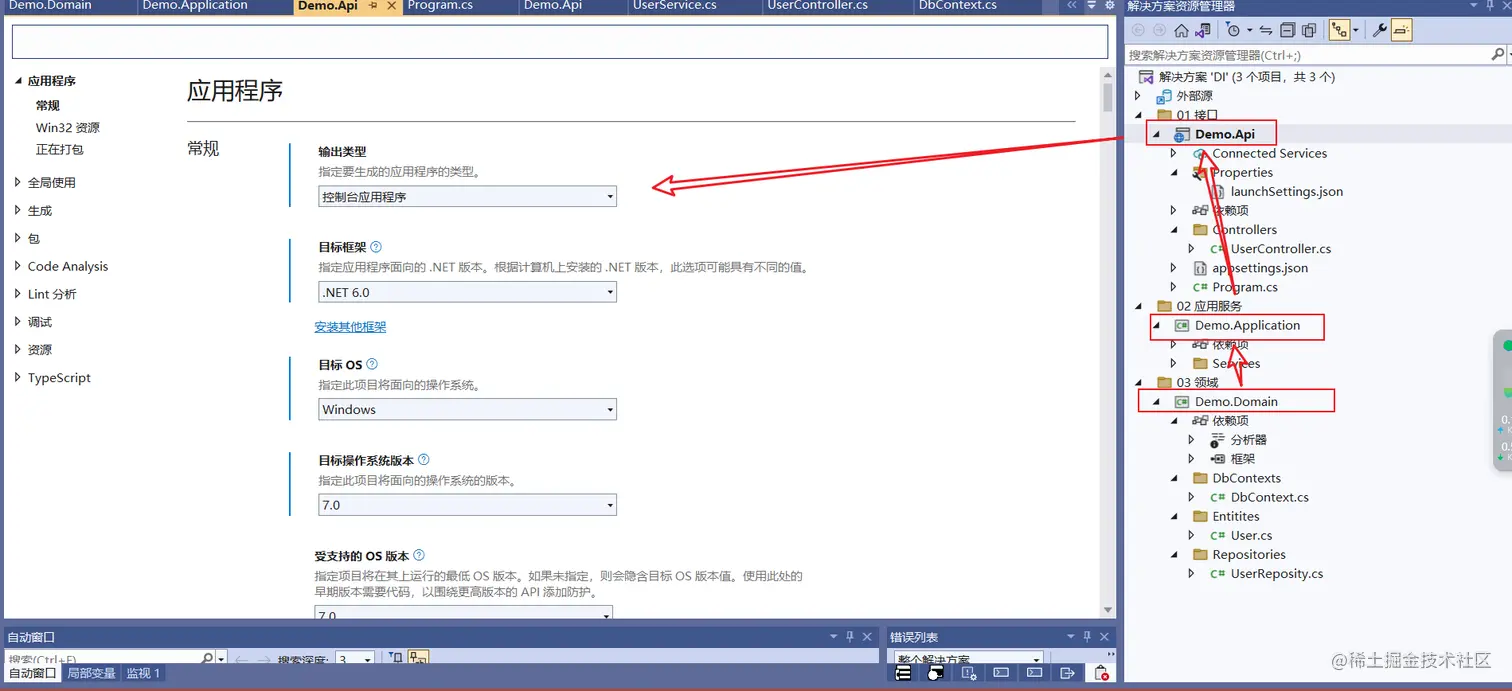Toggle the file nesting view button
The width and height of the screenshot is (1512, 691).
[x=1339, y=30]
